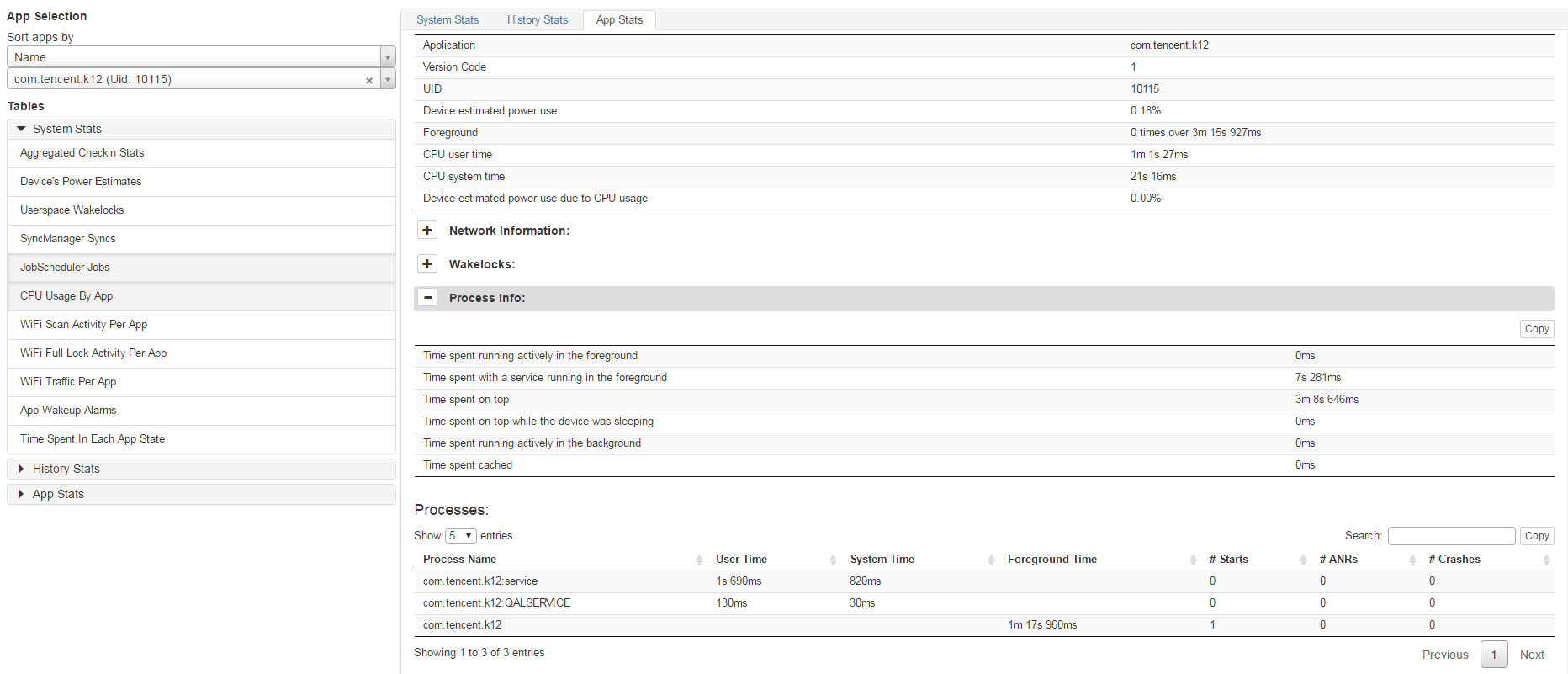Click the UID value 10115
The image size is (1568, 674).
coord(1145,89)
